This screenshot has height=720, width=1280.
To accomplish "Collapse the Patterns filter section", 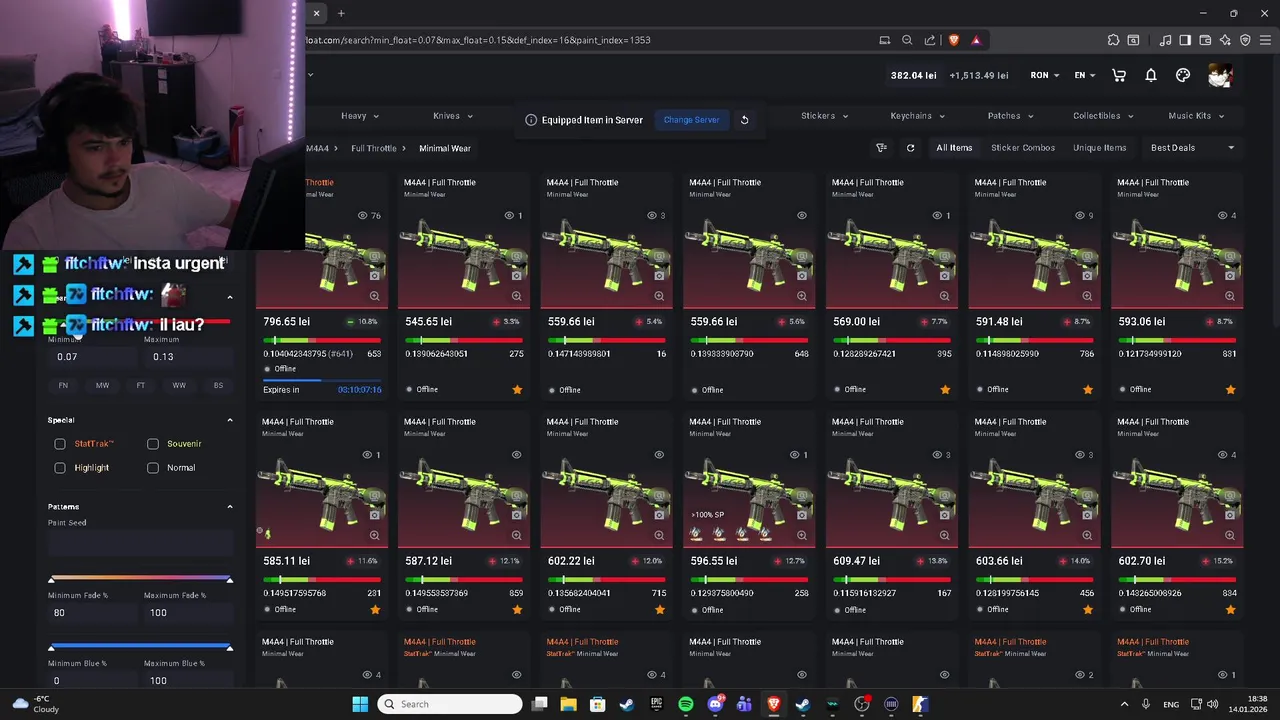I will pos(229,507).
